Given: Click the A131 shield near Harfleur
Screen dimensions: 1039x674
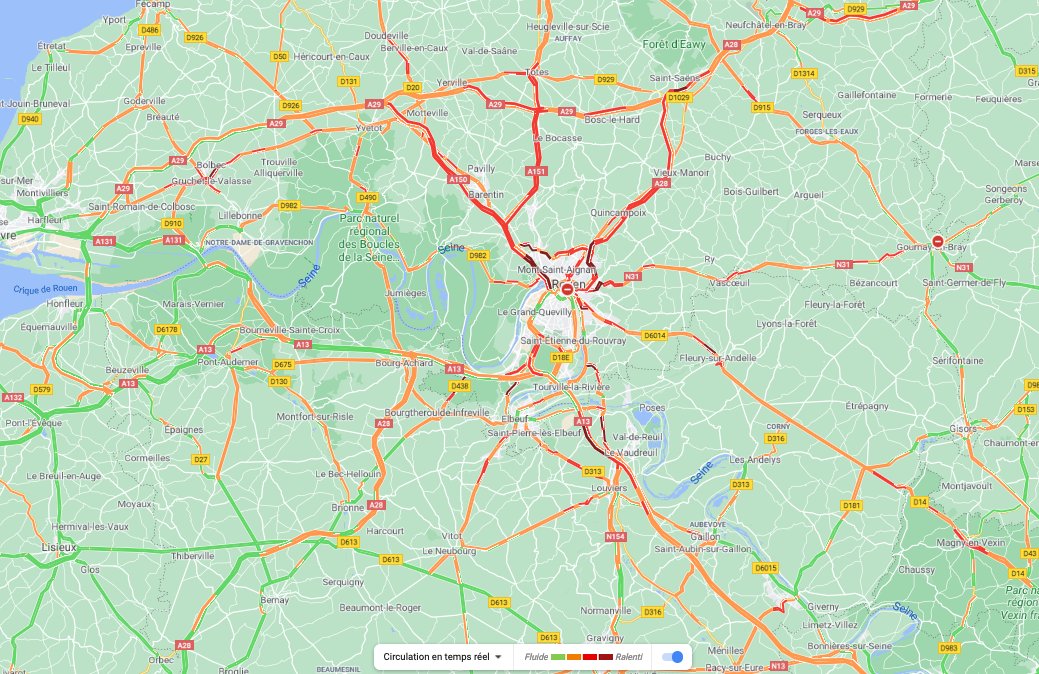Looking at the screenshot, I should pyautogui.click(x=104, y=241).
